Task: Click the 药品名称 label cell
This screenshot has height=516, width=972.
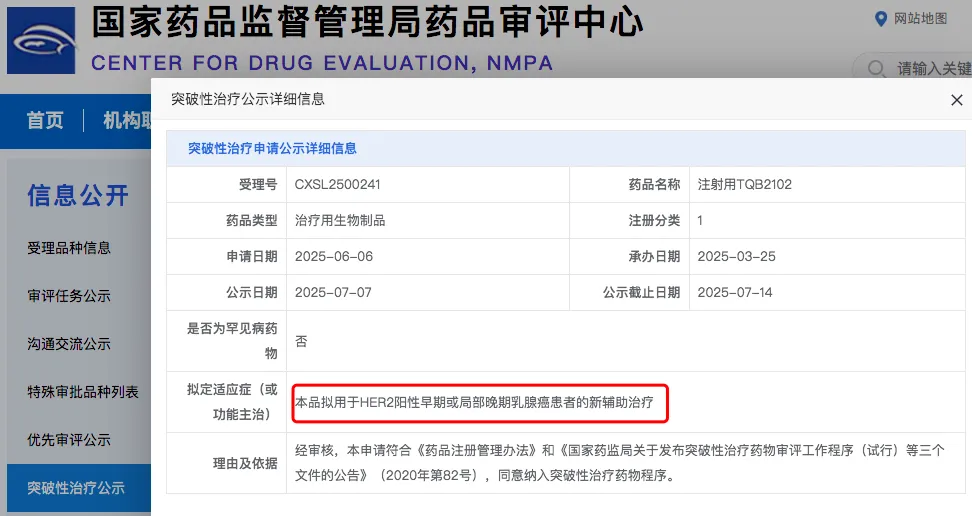Action: [x=629, y=184]
